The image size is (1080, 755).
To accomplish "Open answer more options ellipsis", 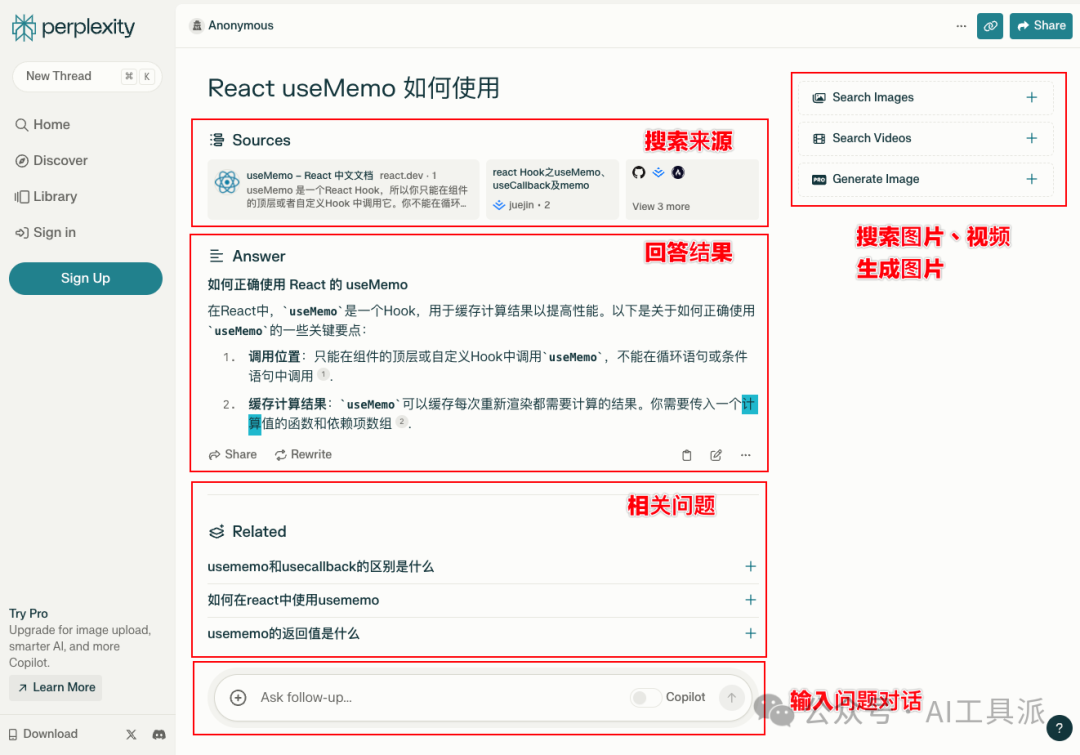I will [x=745, y=455].
